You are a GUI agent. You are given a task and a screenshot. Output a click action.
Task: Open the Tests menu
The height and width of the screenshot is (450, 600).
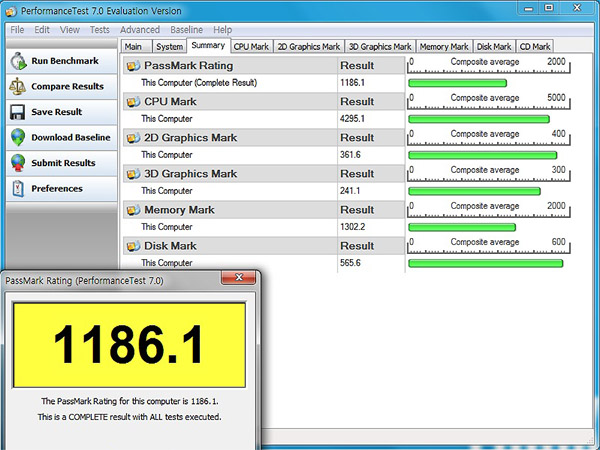pyautogui.click(x=99, y=30)
